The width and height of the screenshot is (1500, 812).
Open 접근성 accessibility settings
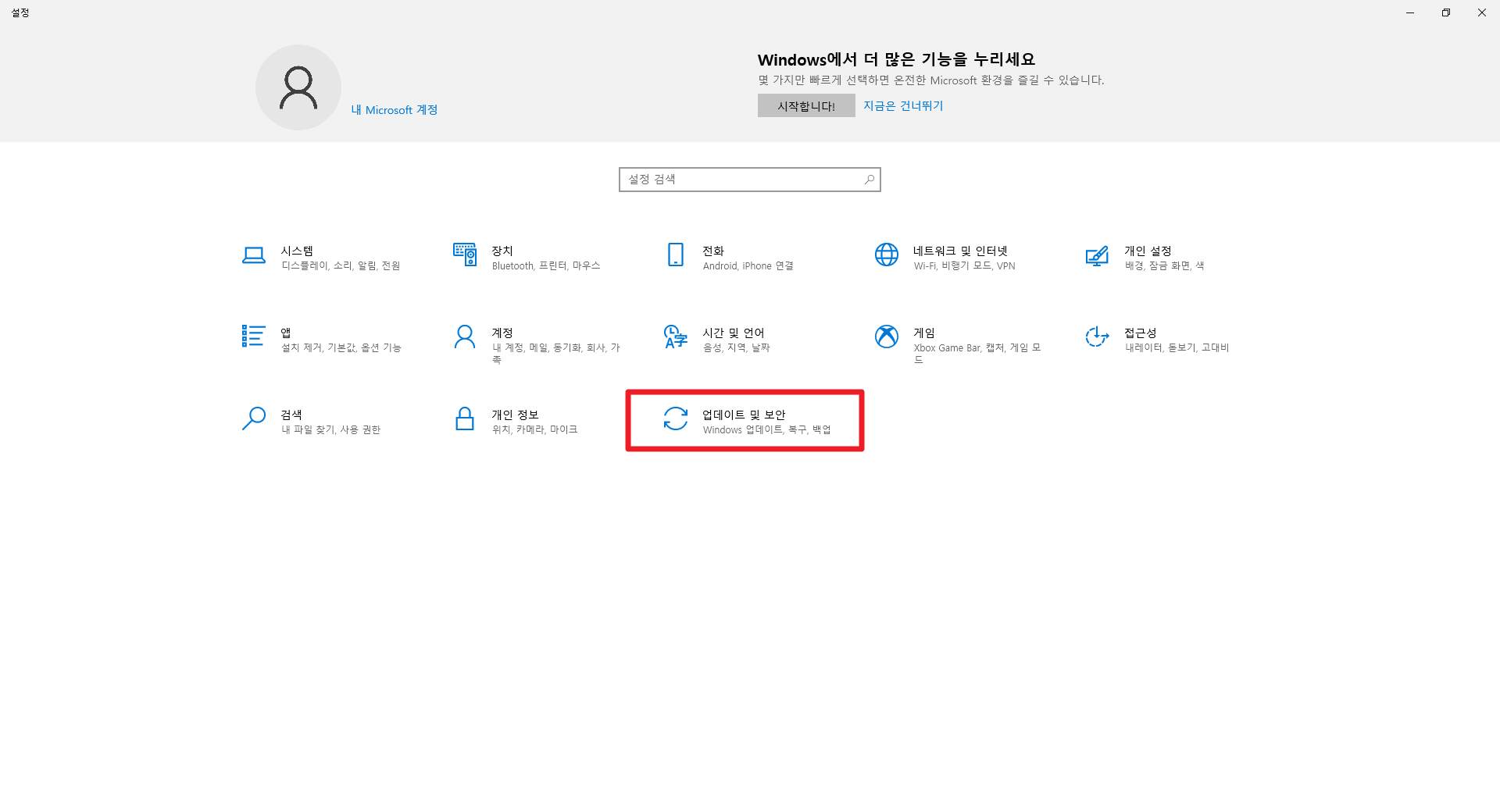[1156, 339]
